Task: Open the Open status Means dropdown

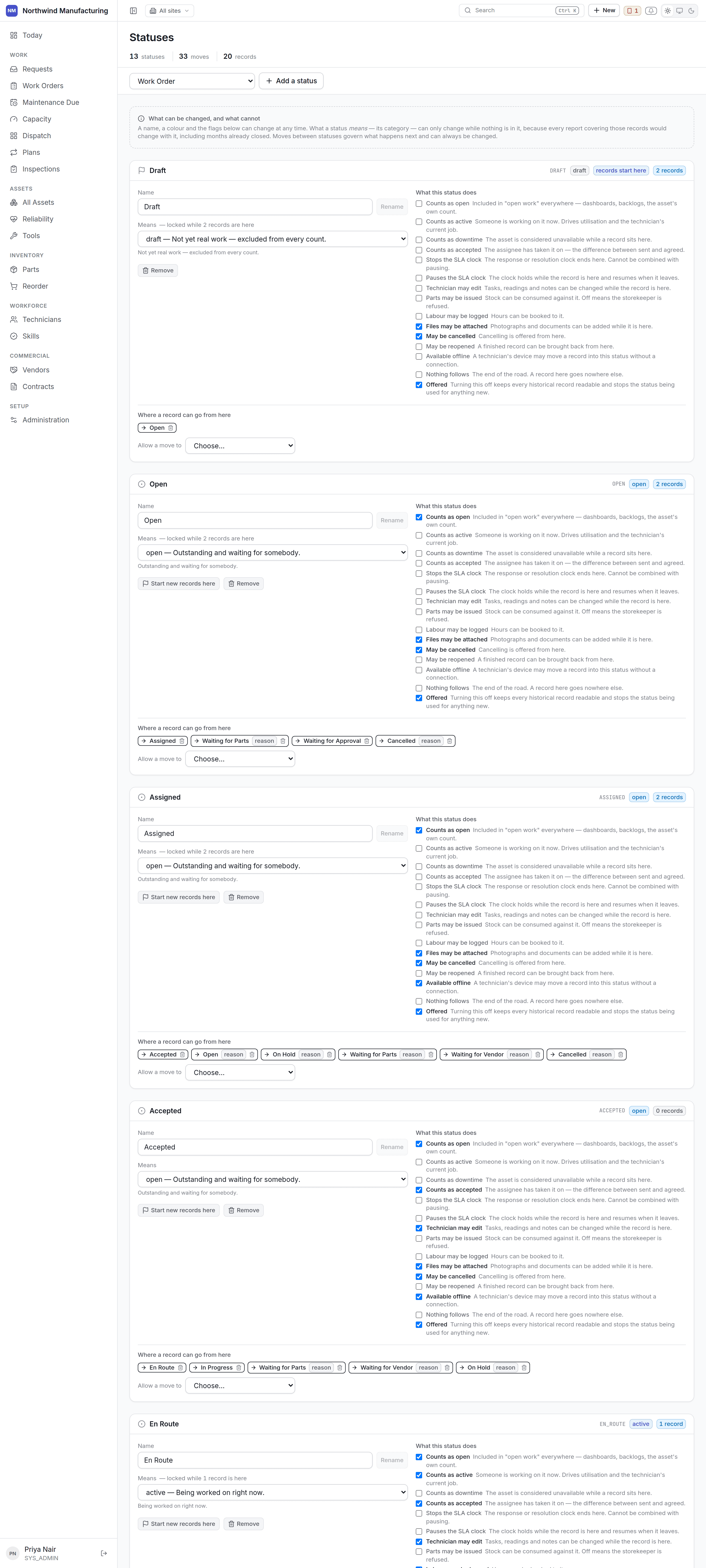Action: pos(272,553)
